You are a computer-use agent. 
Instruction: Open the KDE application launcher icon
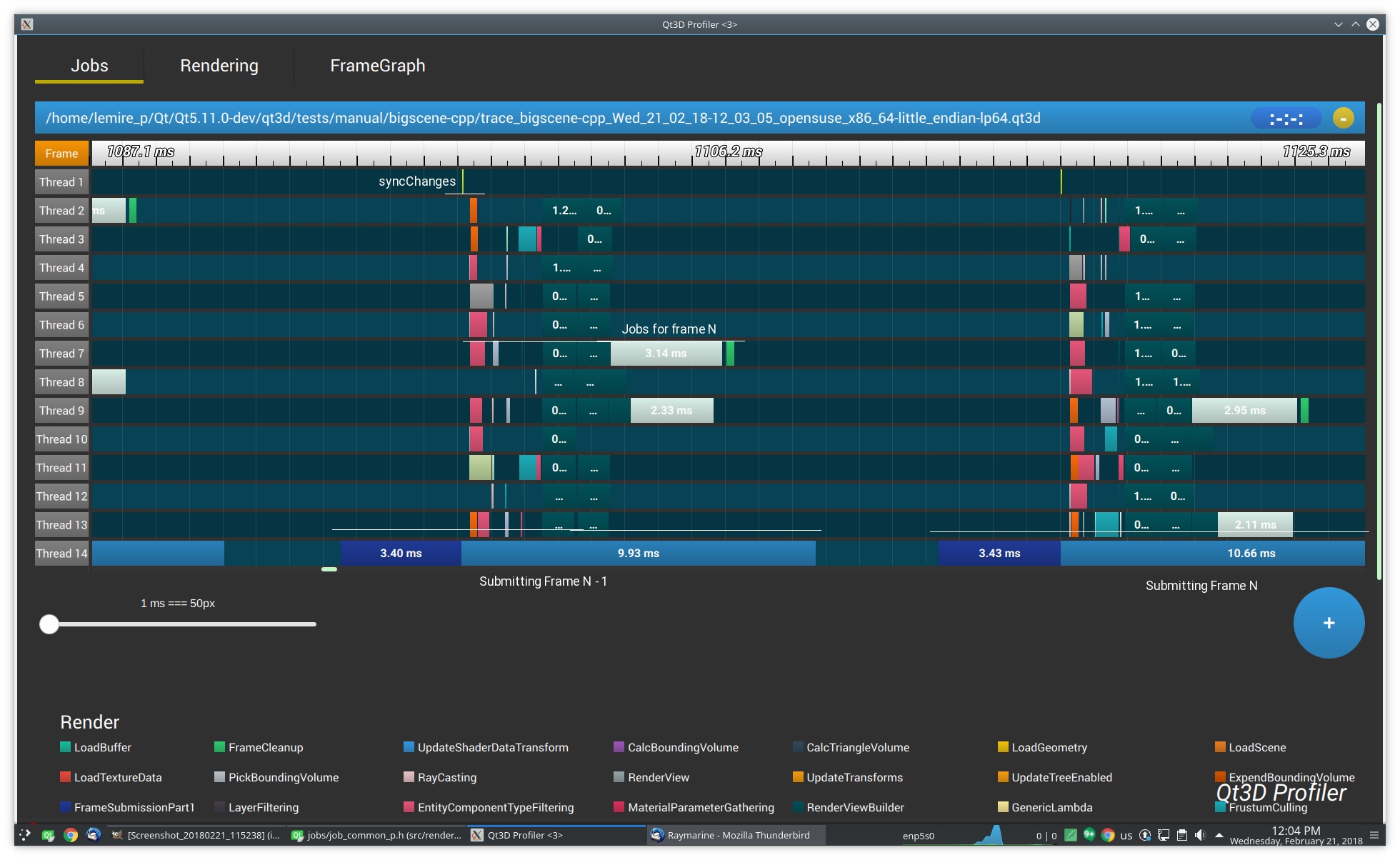point(25,835)
